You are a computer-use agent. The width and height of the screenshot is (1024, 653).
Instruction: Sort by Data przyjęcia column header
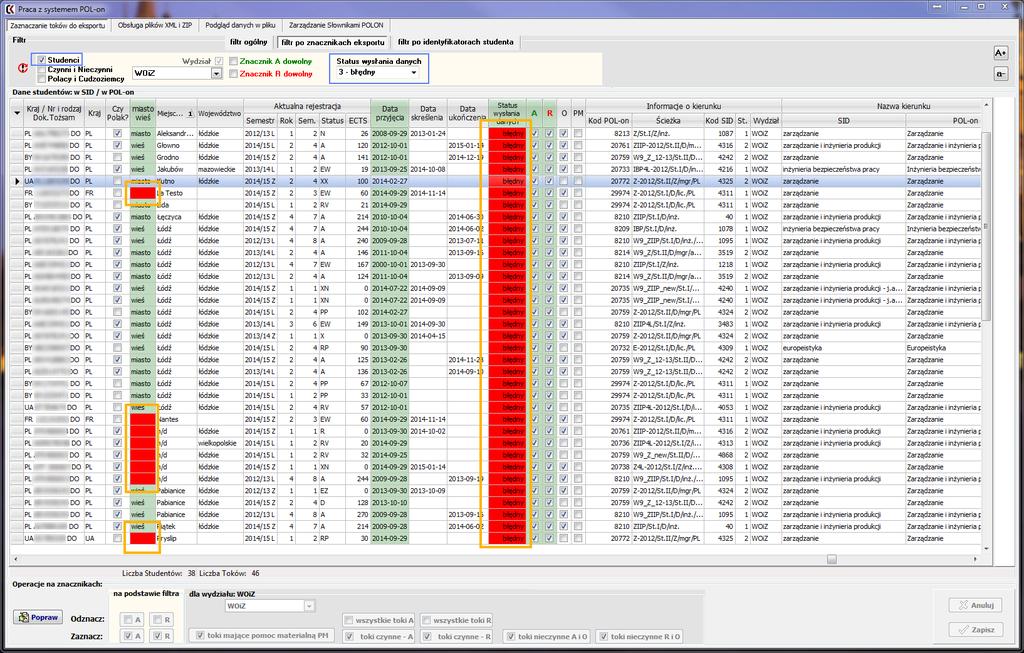pyautogui.click(x=390, y=113)
